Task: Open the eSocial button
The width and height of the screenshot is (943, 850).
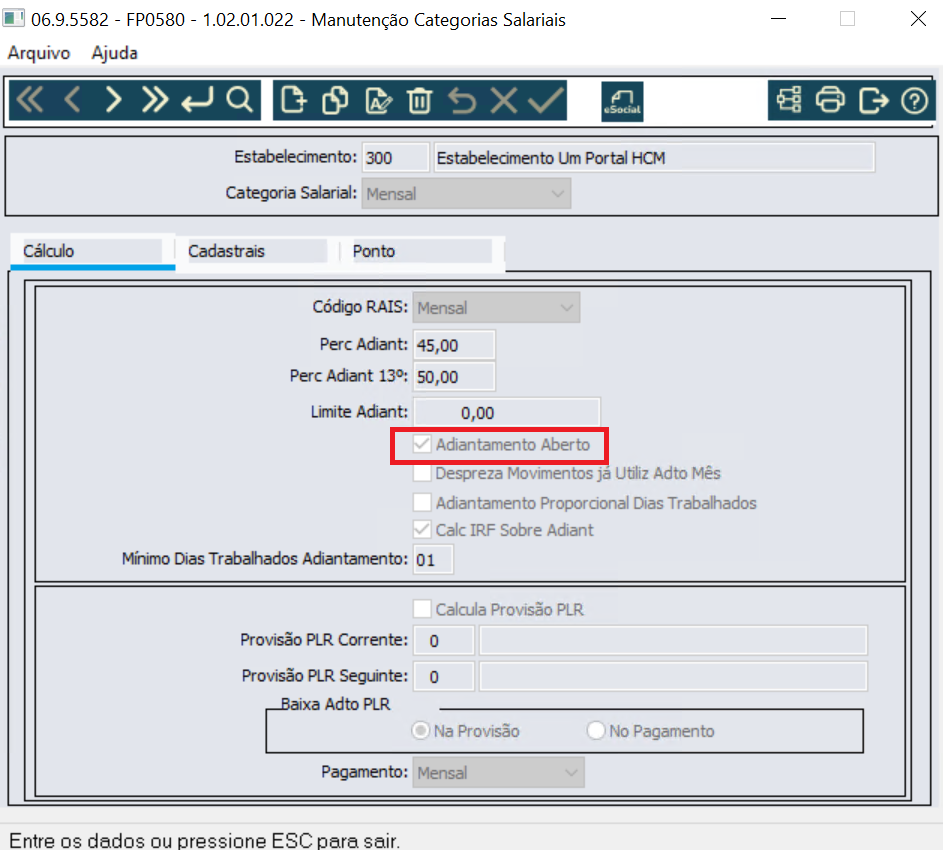Action: pos(622,101)
